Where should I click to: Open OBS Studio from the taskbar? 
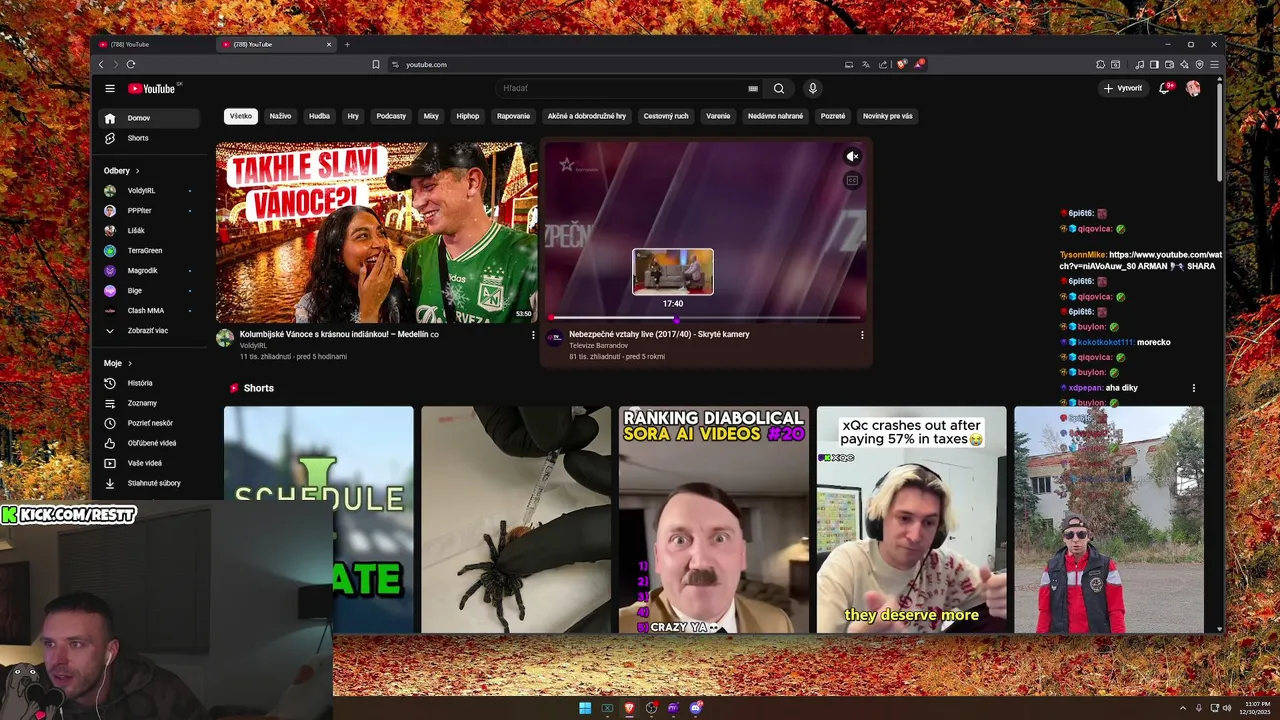click(651, 708)
